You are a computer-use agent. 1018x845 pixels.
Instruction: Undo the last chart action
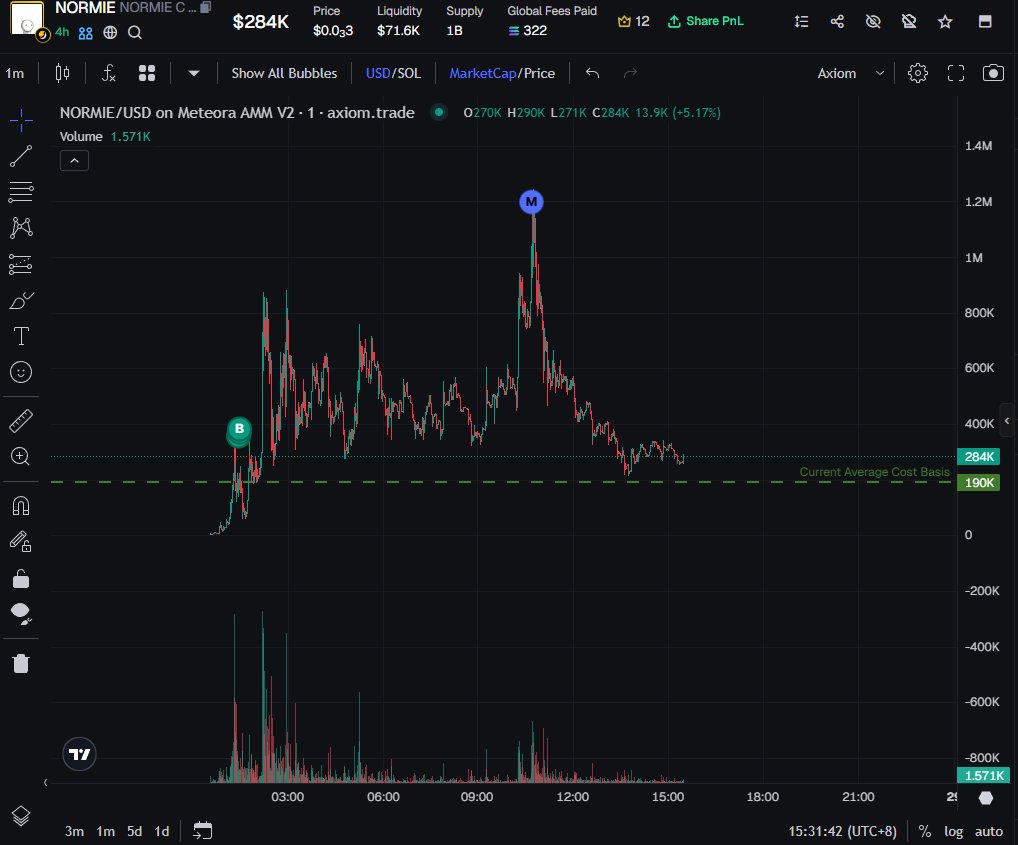tap(592, 73)
